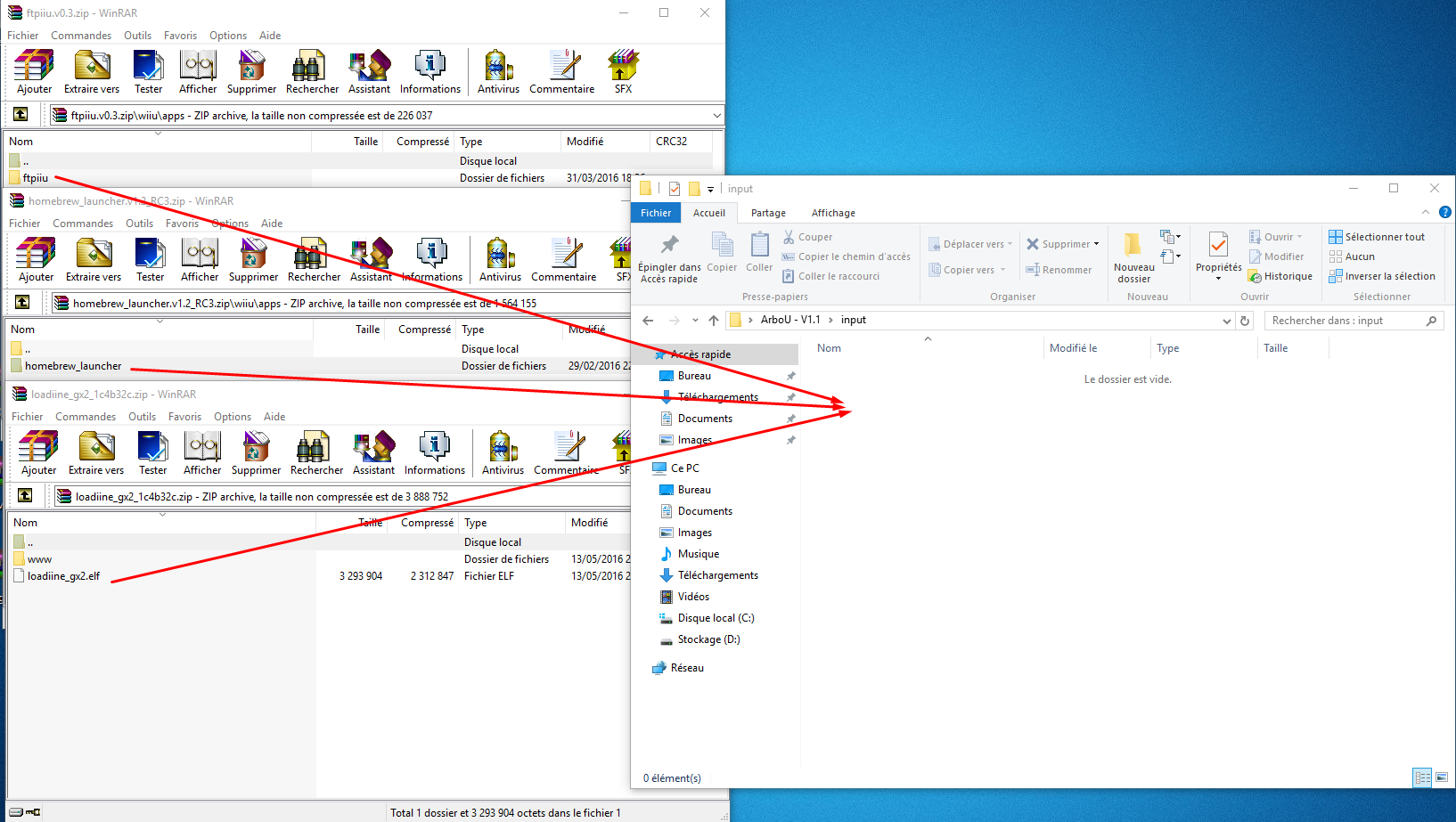Click Ajouter icon in ftpiiu WinRAR window
This screenshot has height=822, width=1456.
click(x=34, y=72)
